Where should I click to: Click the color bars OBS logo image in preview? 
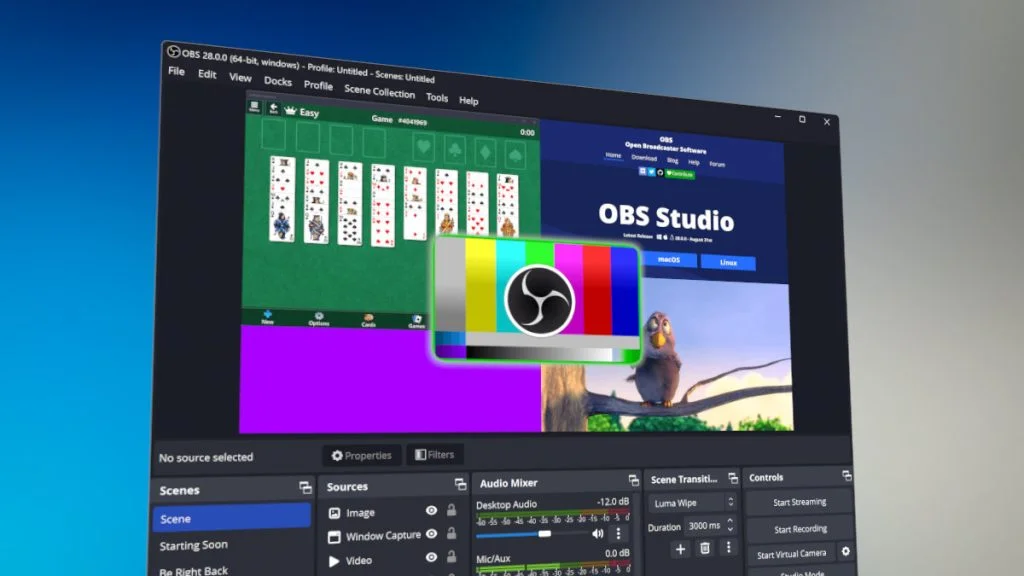click(x=538, y=300)
